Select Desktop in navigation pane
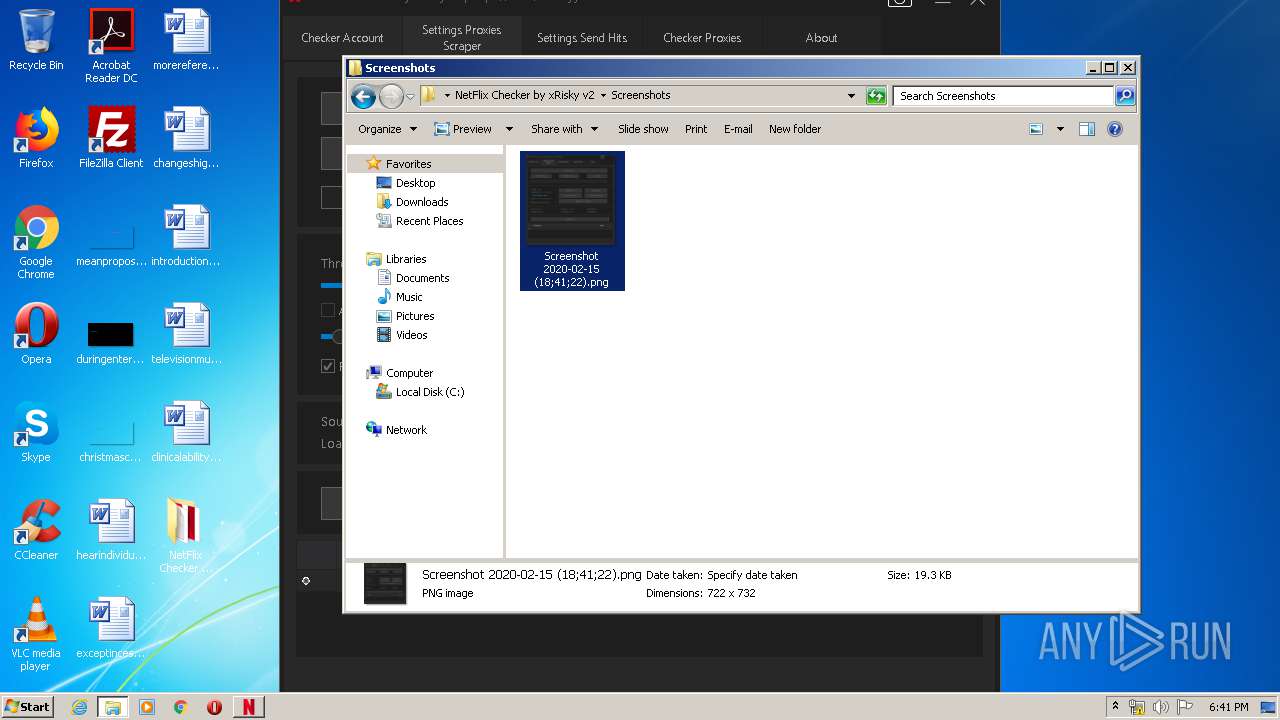Screen dimensions: 1280x720 point(415,183)
